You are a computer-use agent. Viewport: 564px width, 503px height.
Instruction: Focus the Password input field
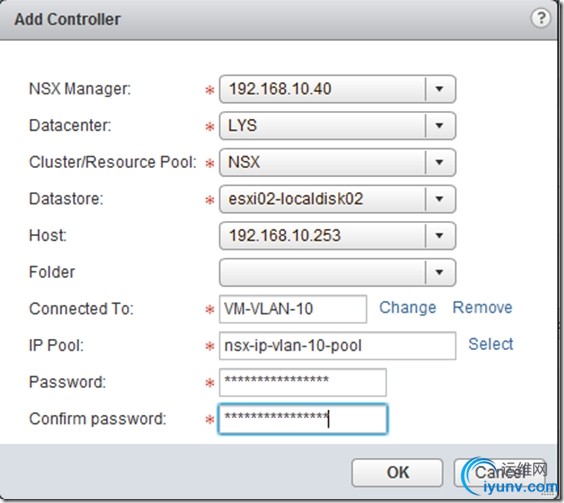tap(303, 382)
